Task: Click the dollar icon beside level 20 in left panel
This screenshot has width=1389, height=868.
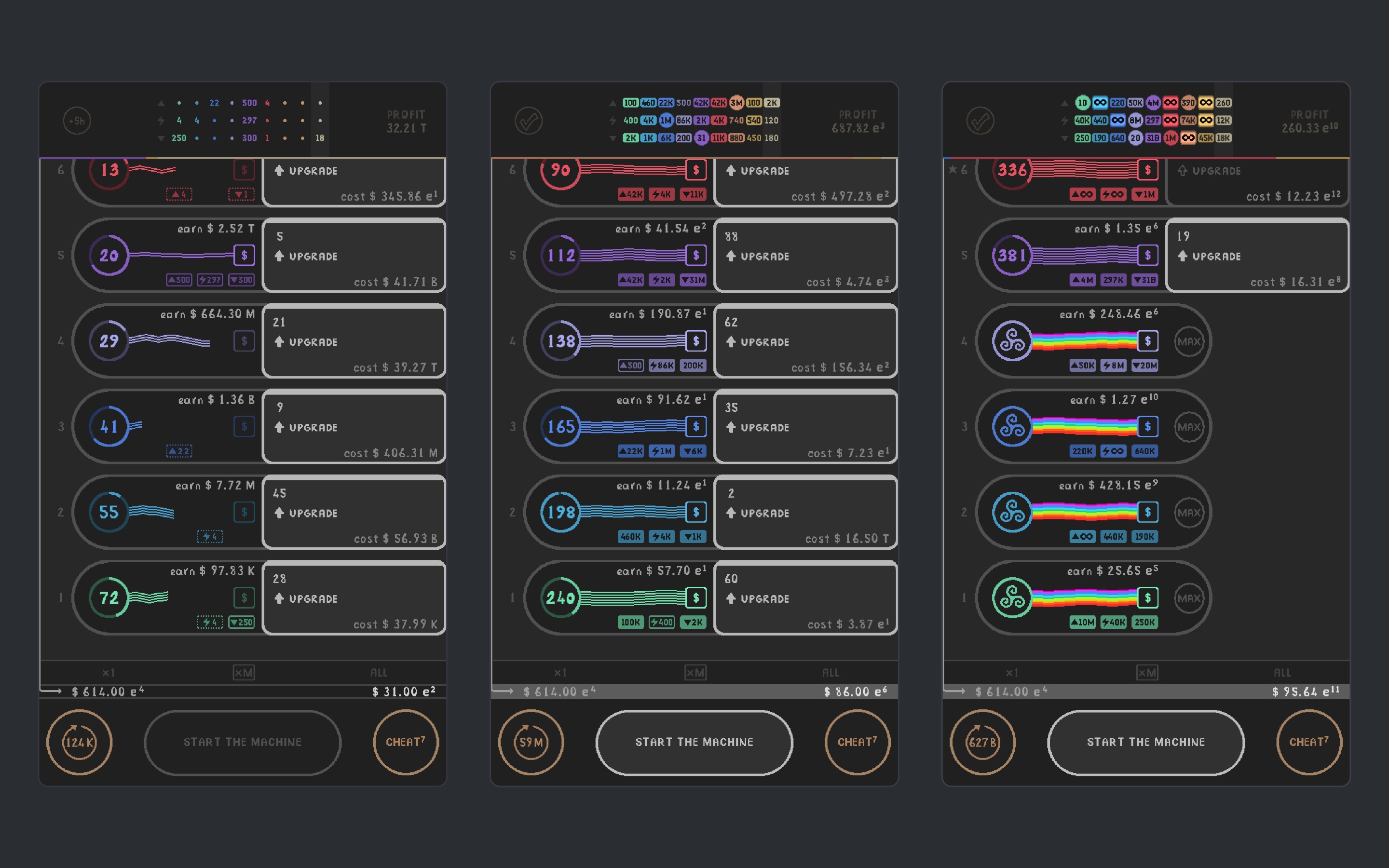Action: 244,256
